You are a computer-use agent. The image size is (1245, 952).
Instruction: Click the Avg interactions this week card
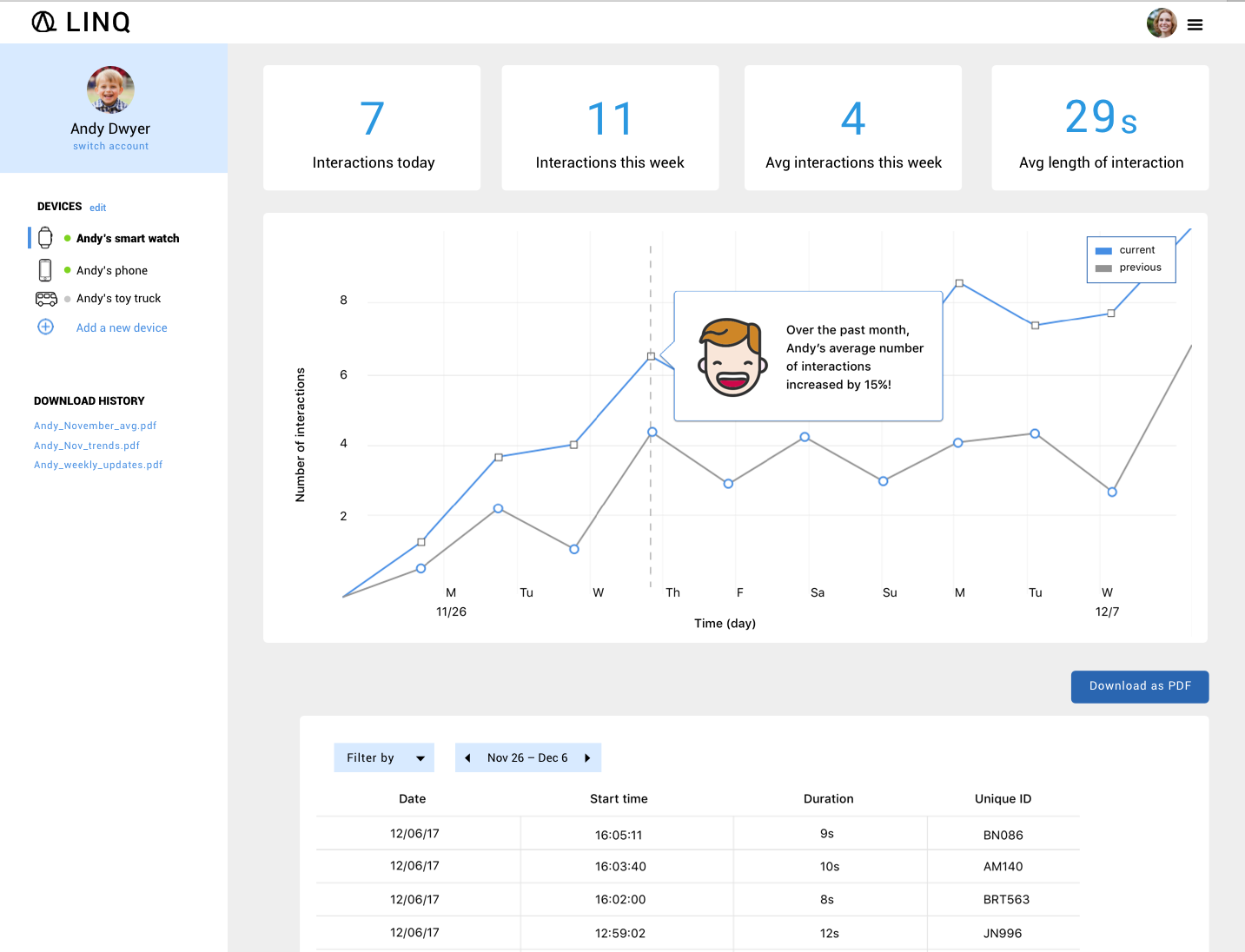(853, 128)
